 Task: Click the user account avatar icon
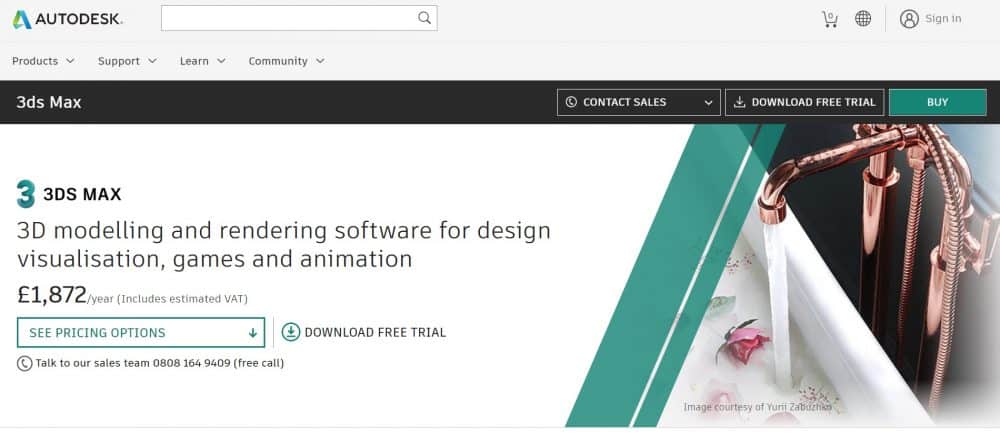909,18
